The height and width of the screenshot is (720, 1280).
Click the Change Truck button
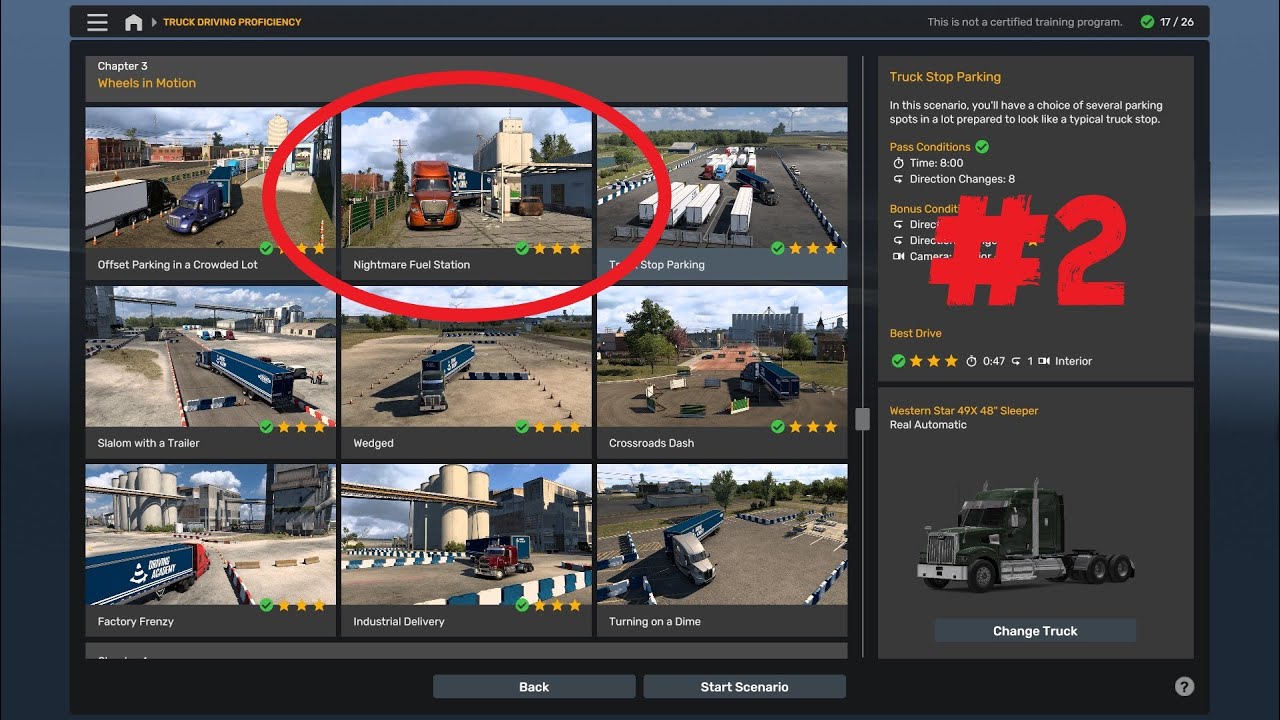point(1035,630)
